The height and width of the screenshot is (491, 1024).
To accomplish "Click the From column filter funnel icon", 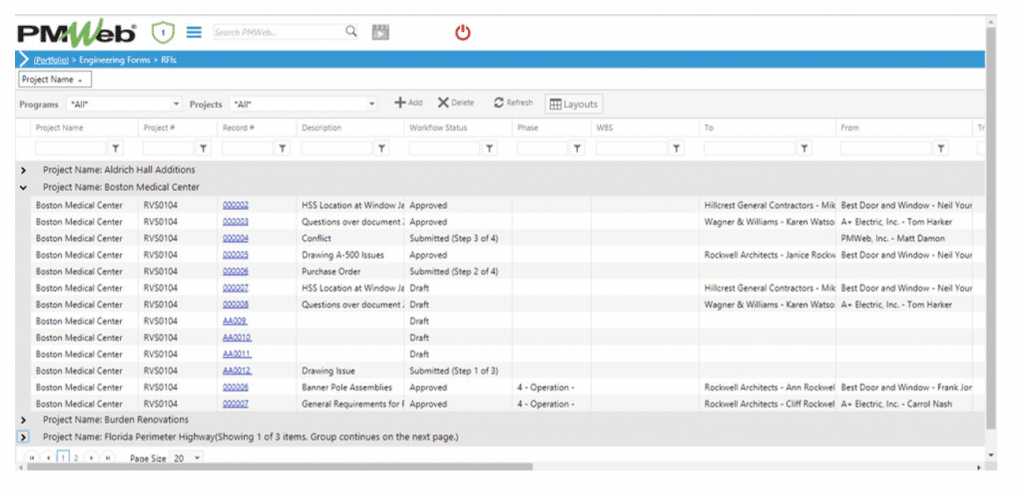I will click(x=940, y=149).
